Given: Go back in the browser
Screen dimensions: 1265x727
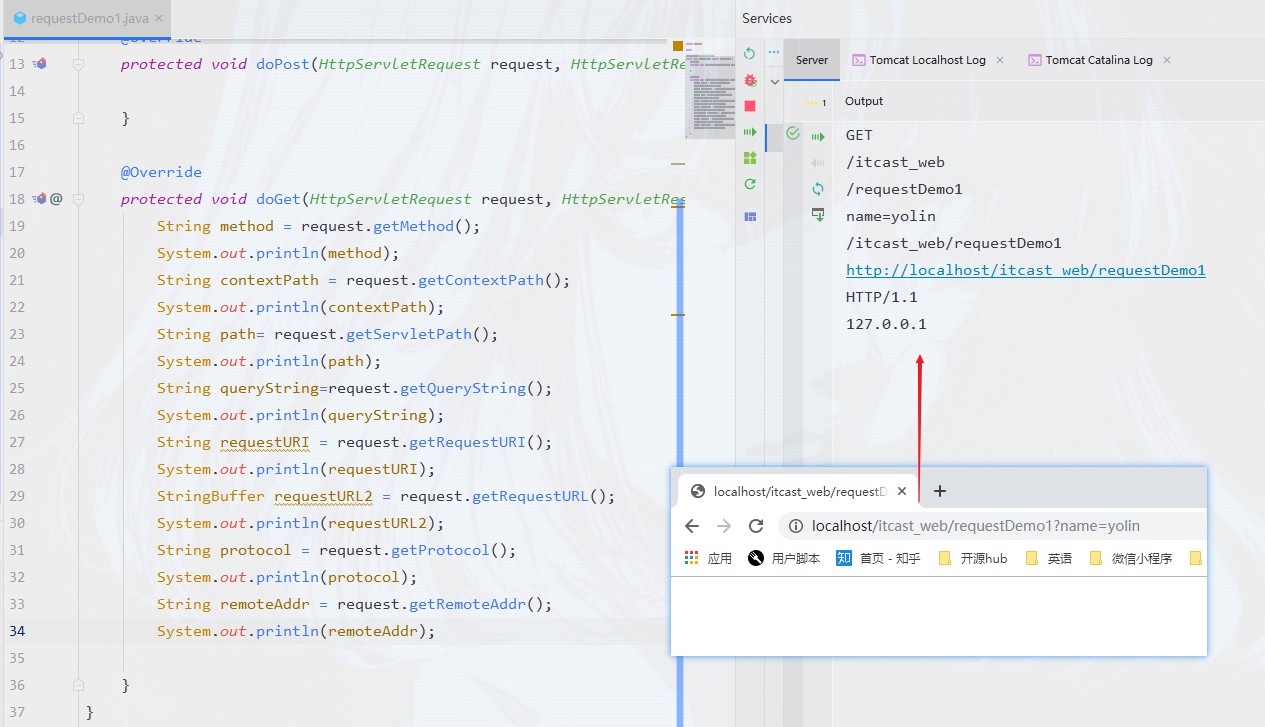Looking at the screenshot, I should point(692,526).
